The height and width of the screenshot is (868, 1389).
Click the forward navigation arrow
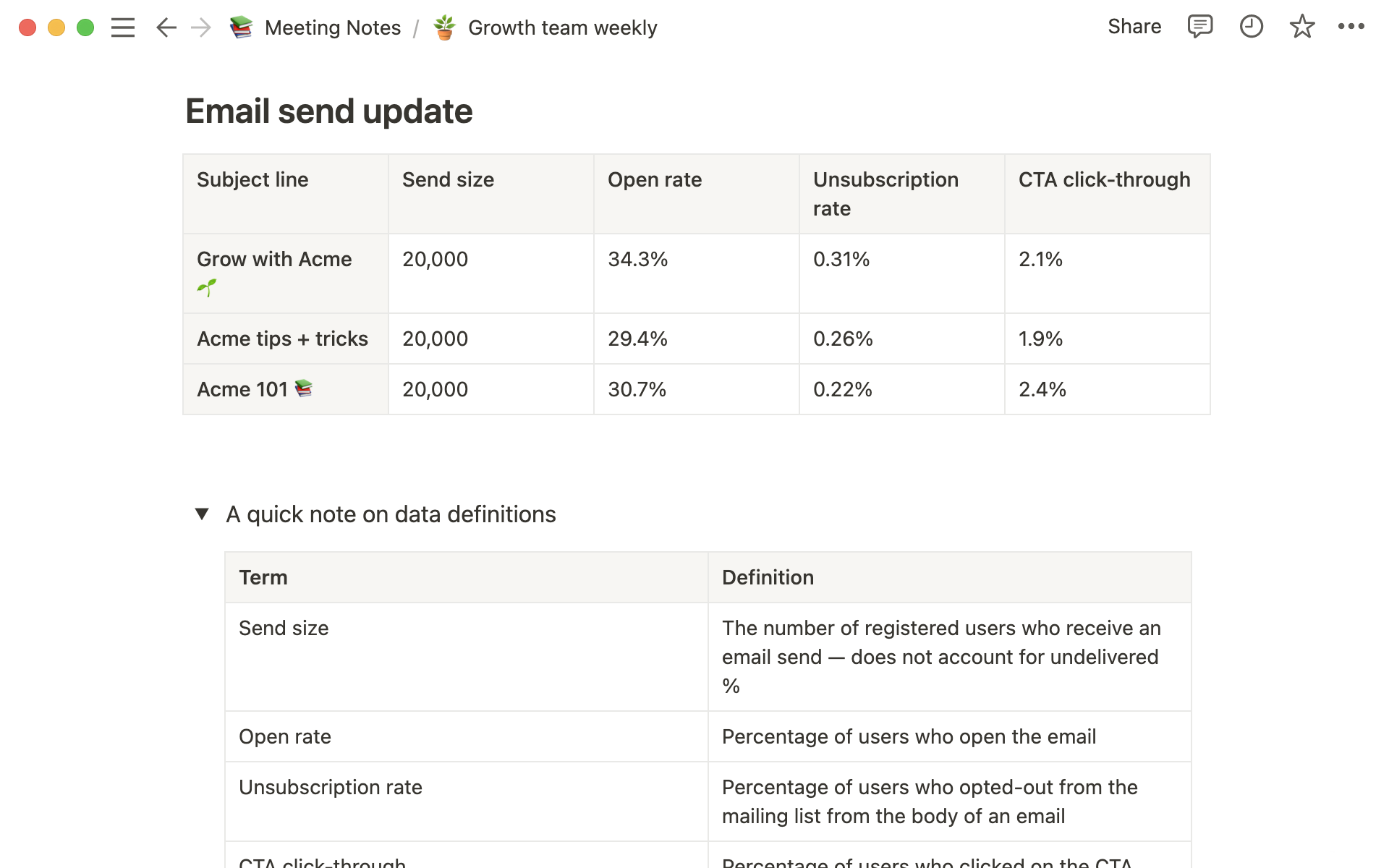[200, 27]
